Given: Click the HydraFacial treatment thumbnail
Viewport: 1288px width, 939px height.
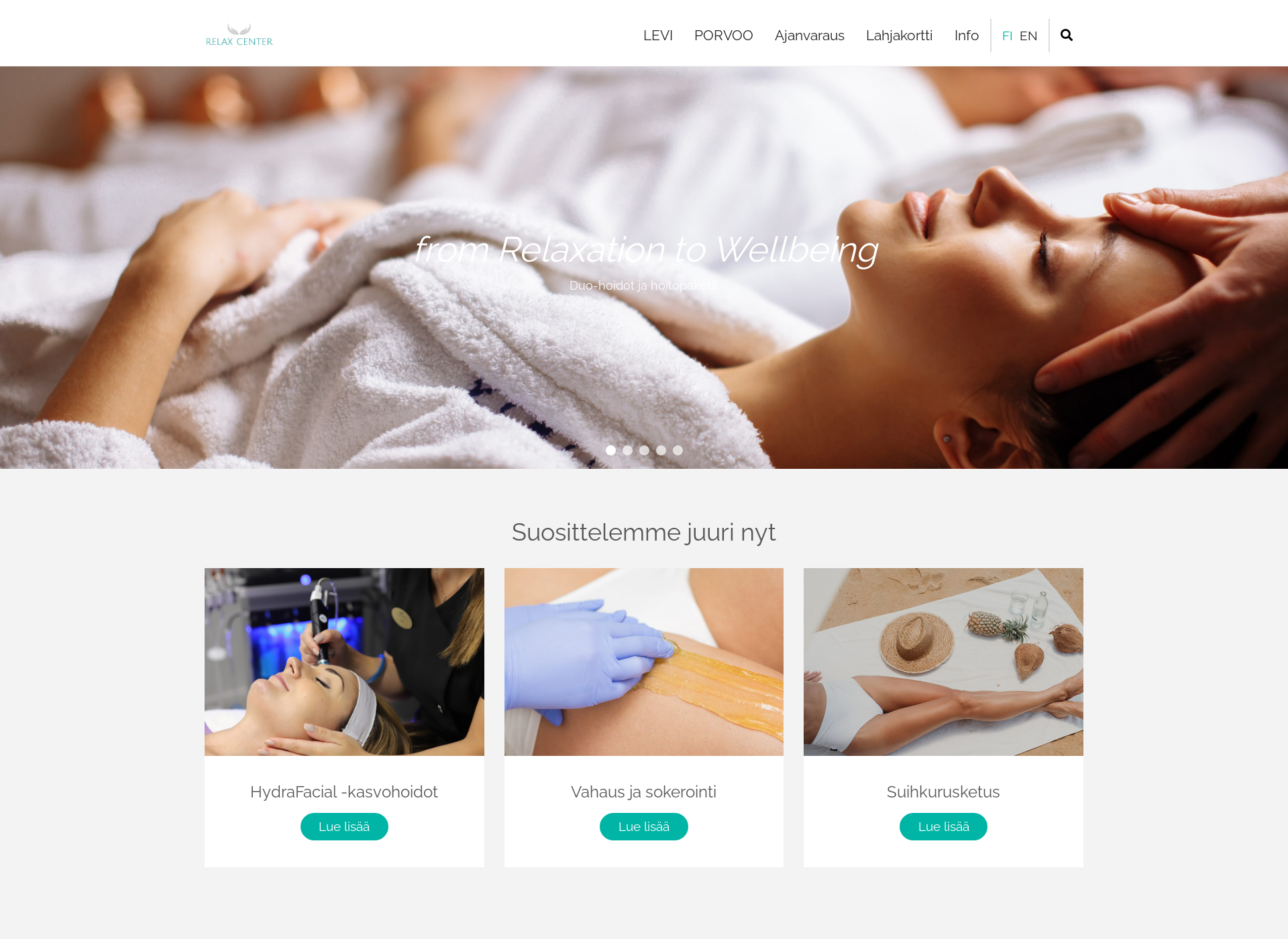Looking at the screenshot, I should (343, 661).
